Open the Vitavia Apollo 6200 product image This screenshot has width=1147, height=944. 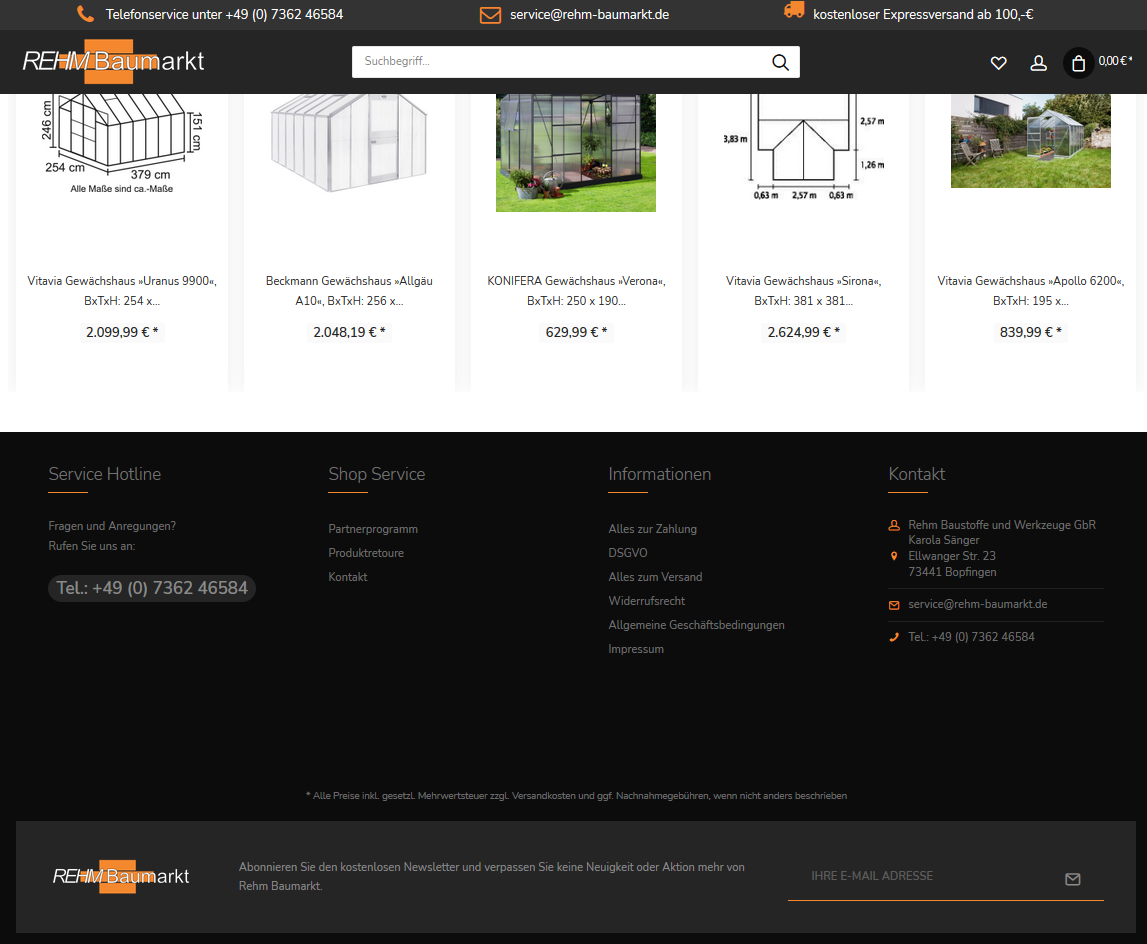tap(1031, 141)
